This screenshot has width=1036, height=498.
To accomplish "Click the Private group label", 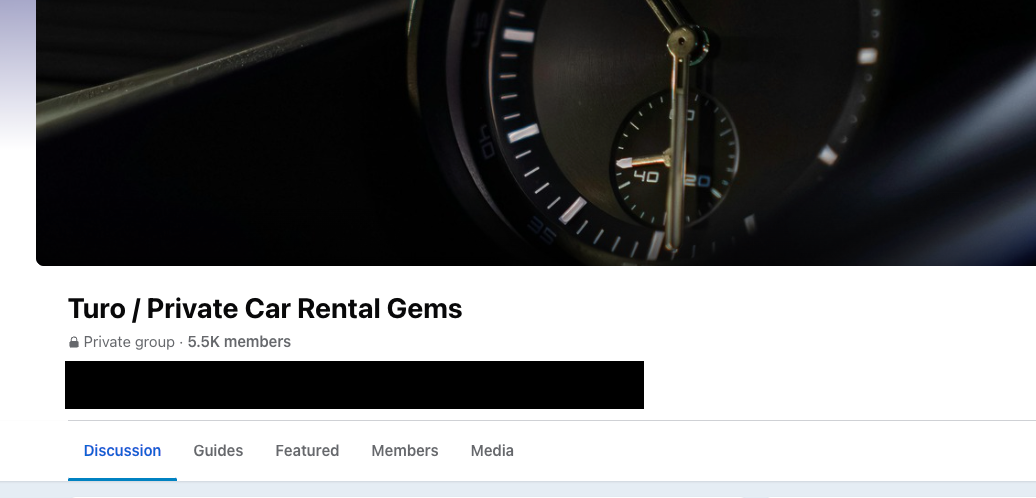I will click(129, 342).
